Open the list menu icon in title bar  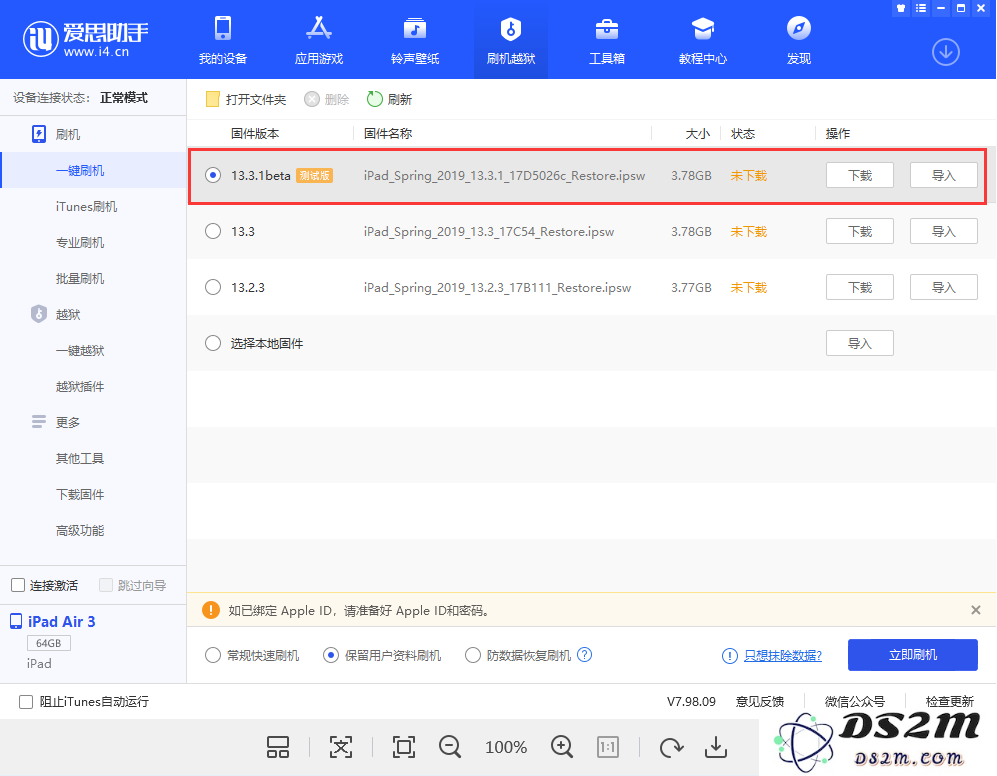tap(921, 8)
